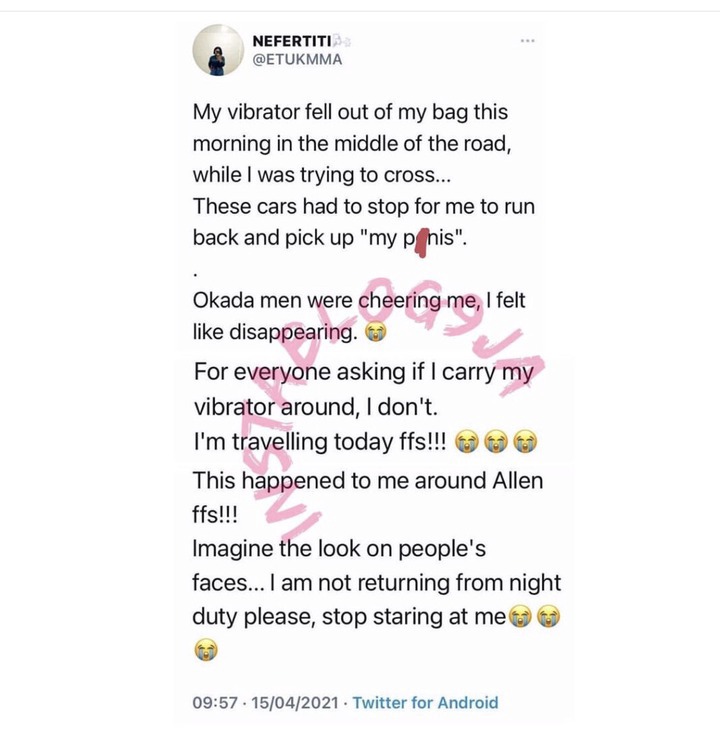Screen dimensions: 720x744
Task: Open the 'Twitter for Android' source link
Action: [425, 703]
